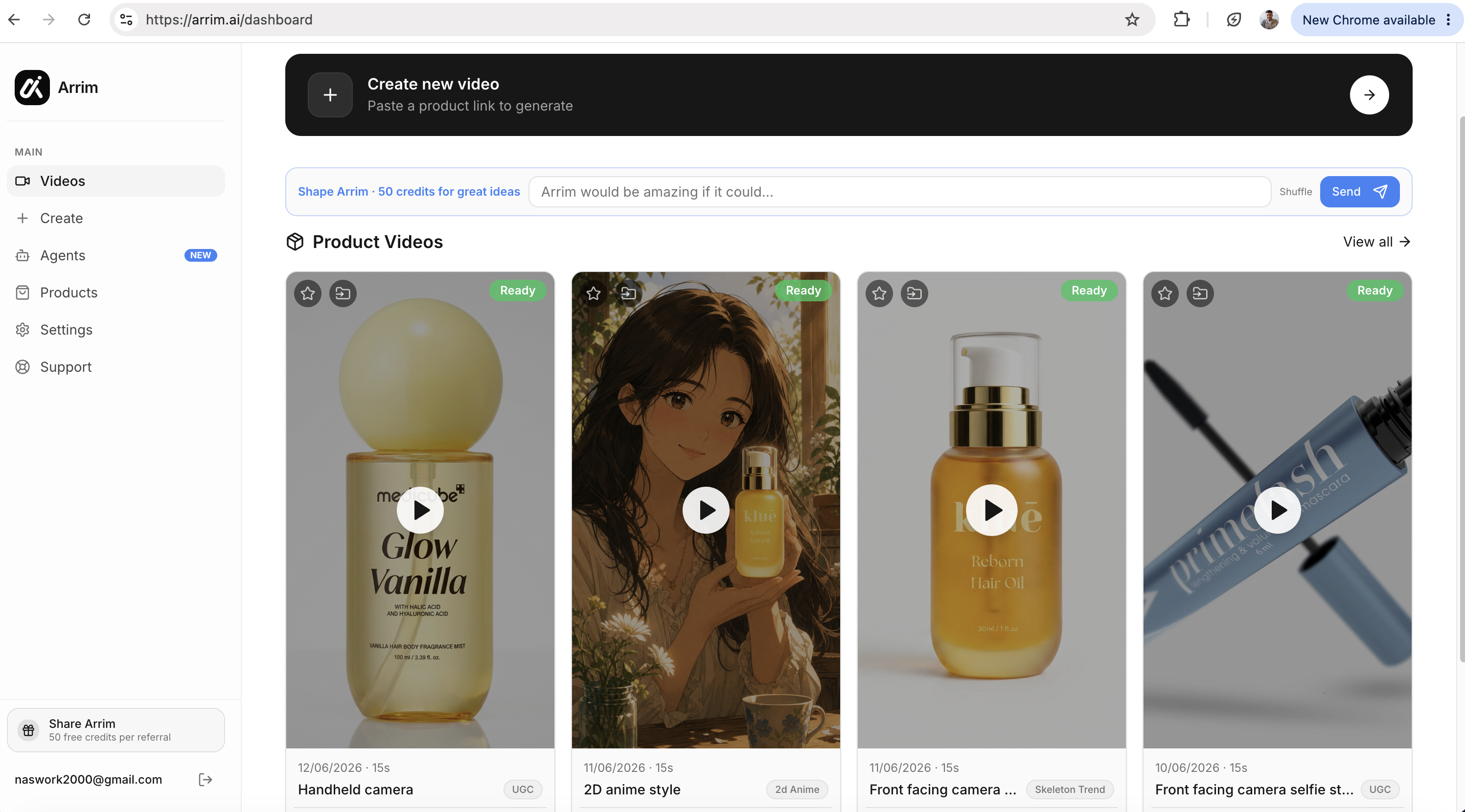Bookmark this page with the star icon

1132,20
